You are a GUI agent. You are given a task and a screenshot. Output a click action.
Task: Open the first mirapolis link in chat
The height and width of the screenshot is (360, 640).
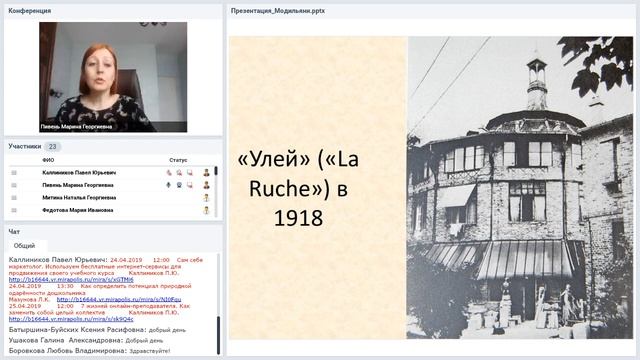tap(71, 280)
